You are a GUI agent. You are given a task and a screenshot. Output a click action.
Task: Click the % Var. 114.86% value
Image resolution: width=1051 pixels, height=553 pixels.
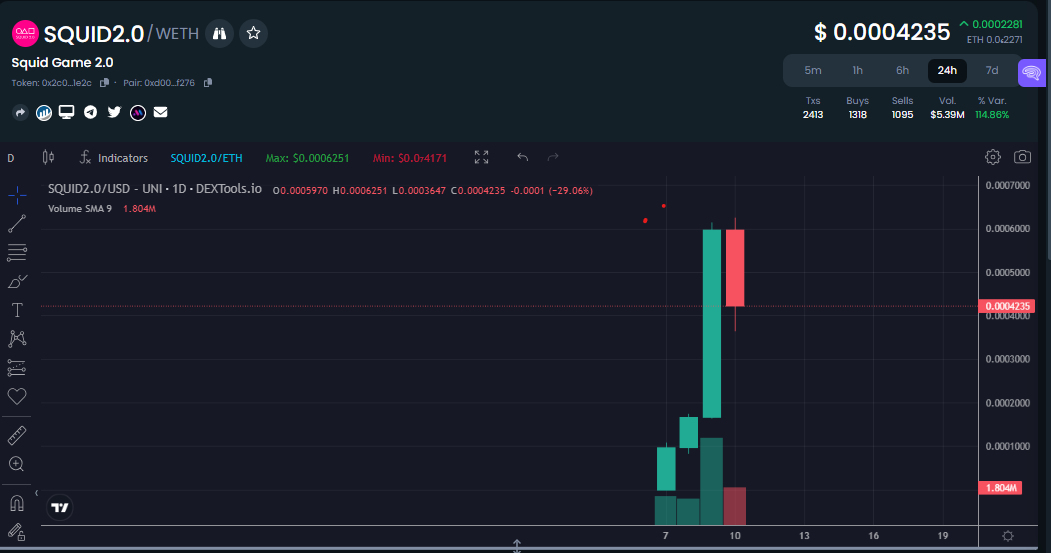[x=992, y=115]
